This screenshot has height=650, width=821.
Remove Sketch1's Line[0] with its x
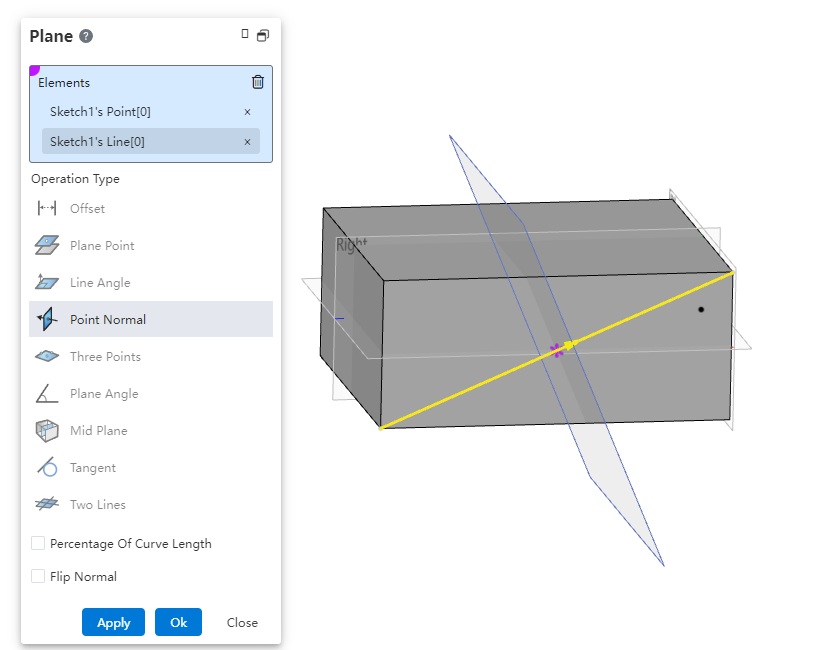coord(247,142)
